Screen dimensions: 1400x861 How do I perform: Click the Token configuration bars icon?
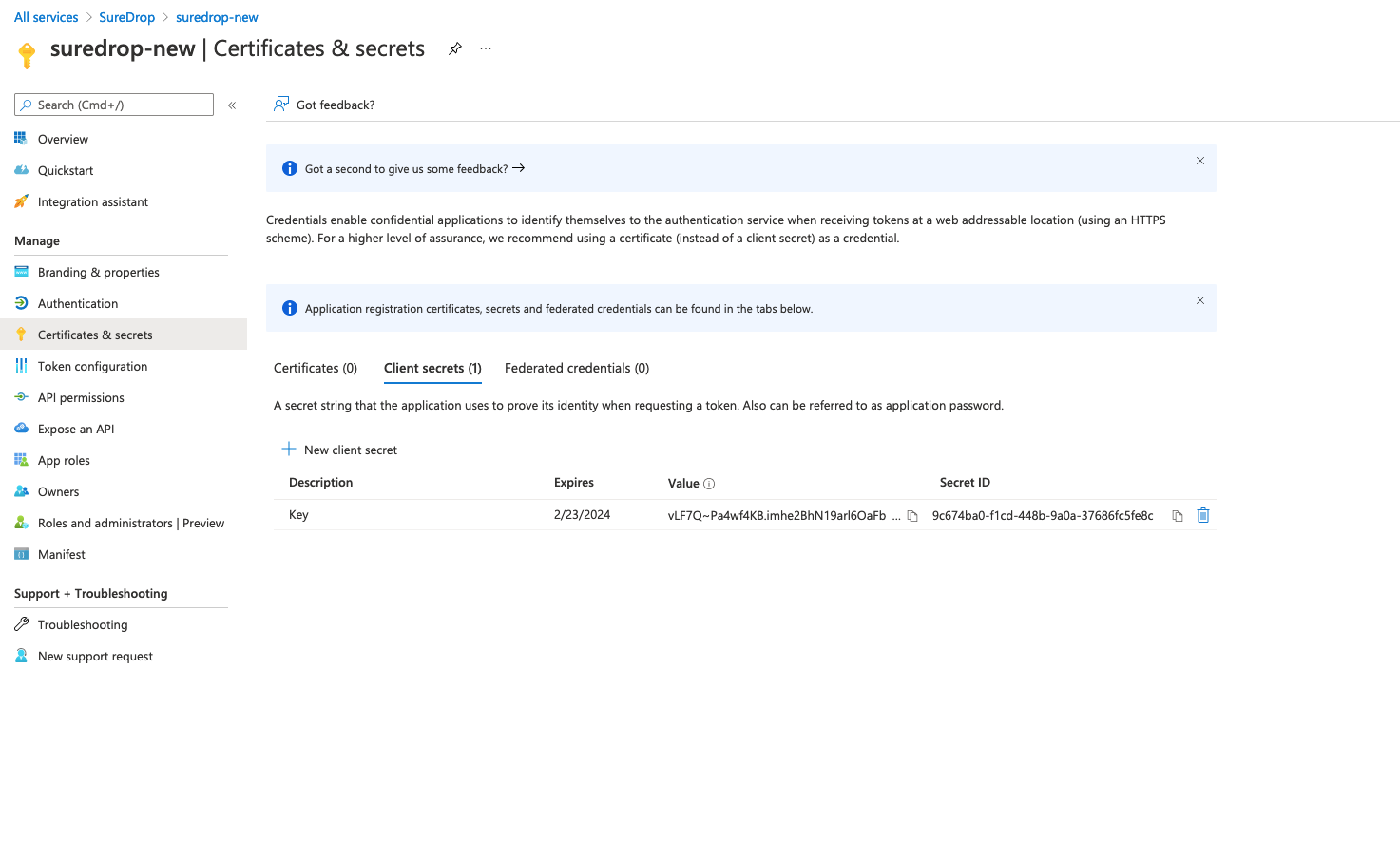(21, 366)
